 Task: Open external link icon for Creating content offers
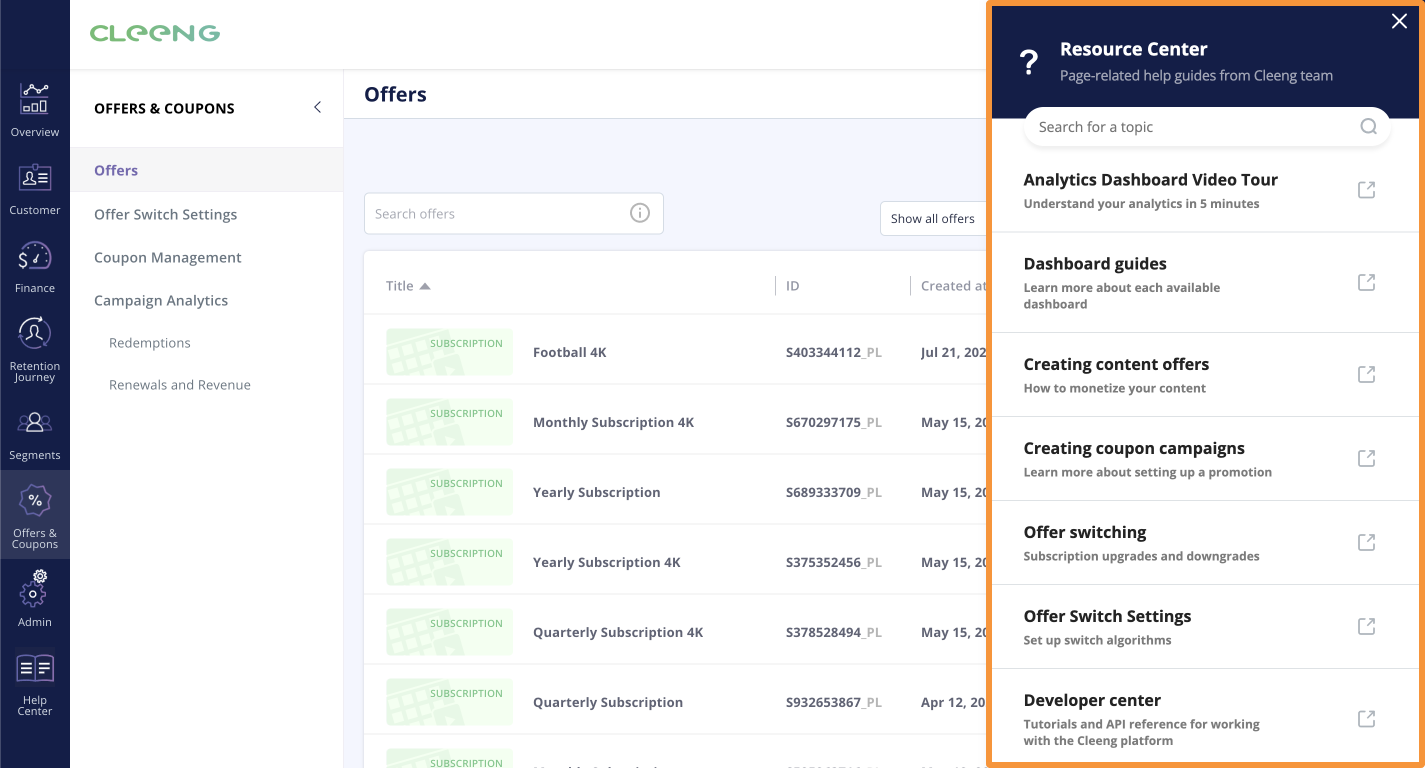1366,374
